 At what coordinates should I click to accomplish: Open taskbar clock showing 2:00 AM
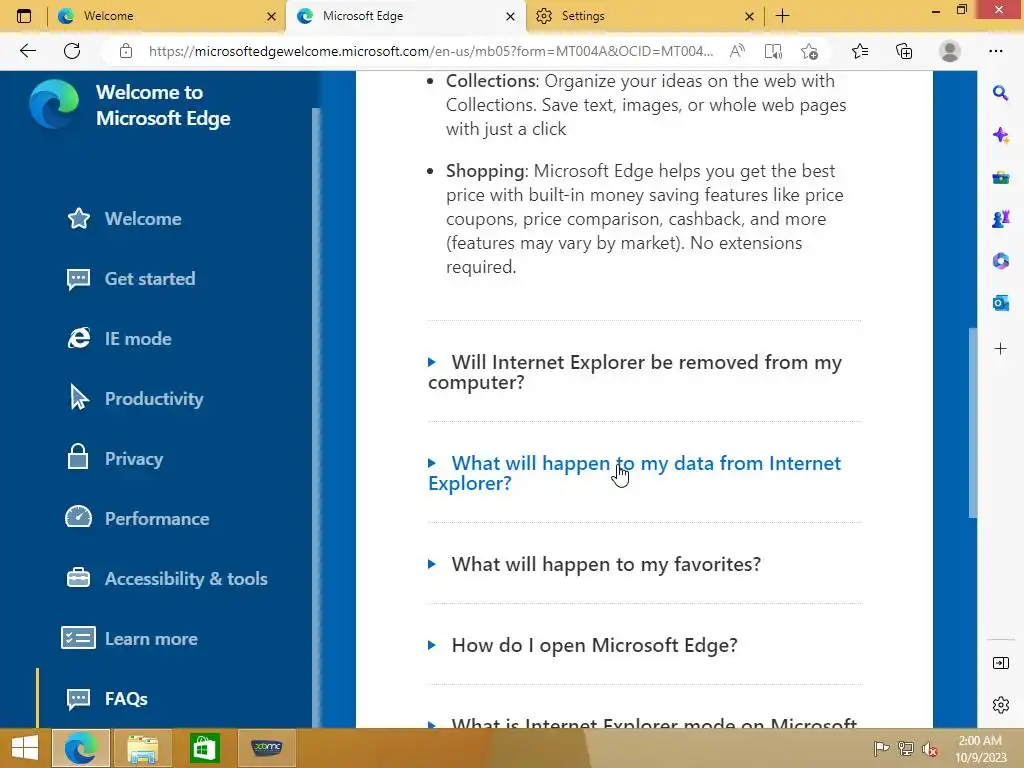point(980,748)
